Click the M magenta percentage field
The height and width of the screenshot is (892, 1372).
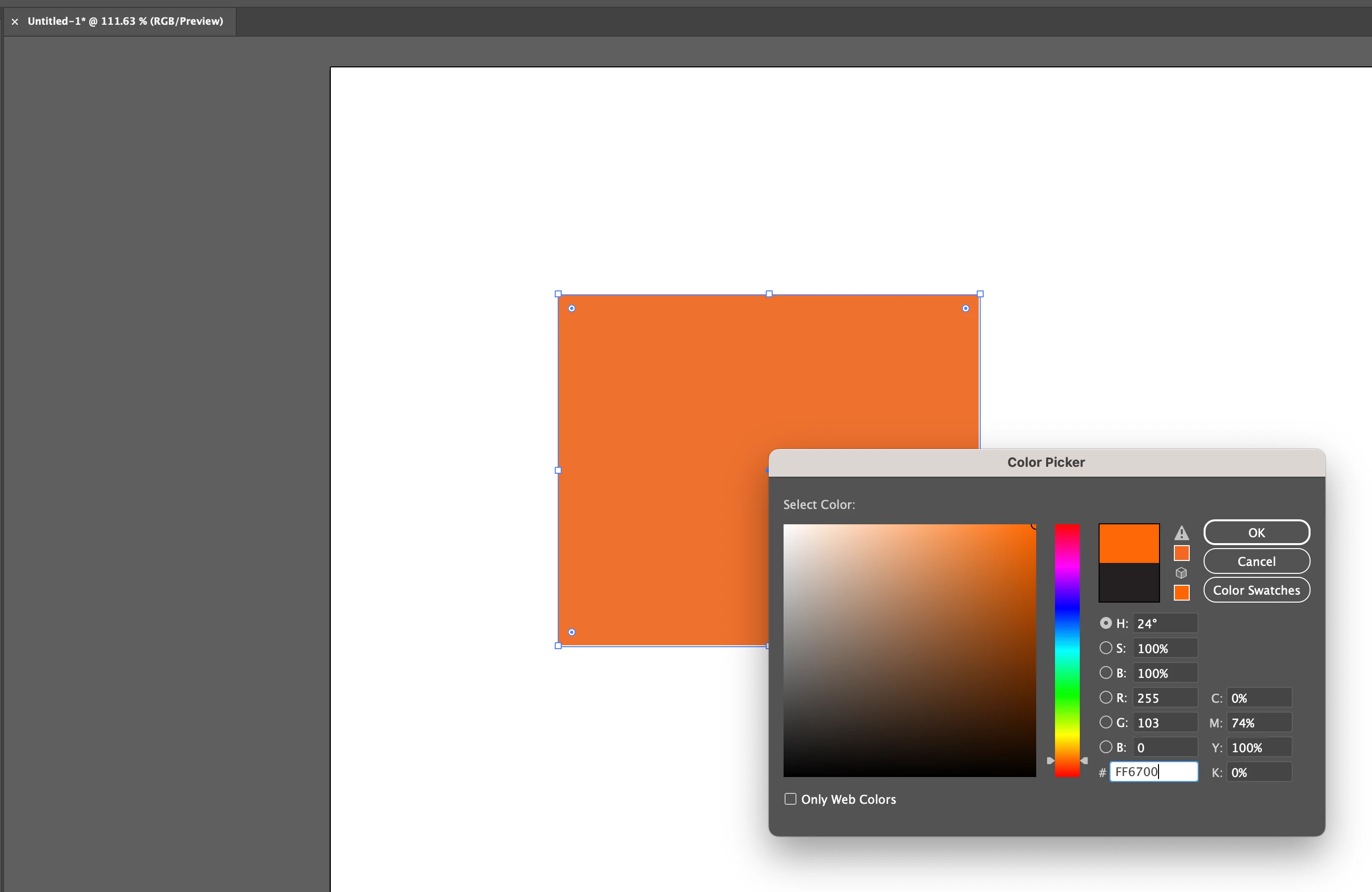pos(1259,723)
